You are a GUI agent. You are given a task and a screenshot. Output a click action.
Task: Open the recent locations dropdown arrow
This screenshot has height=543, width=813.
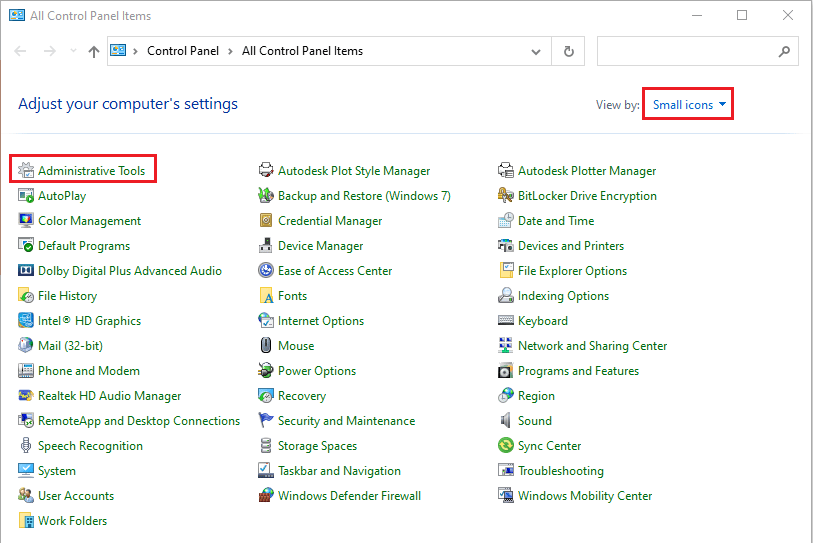coord(73,51)
